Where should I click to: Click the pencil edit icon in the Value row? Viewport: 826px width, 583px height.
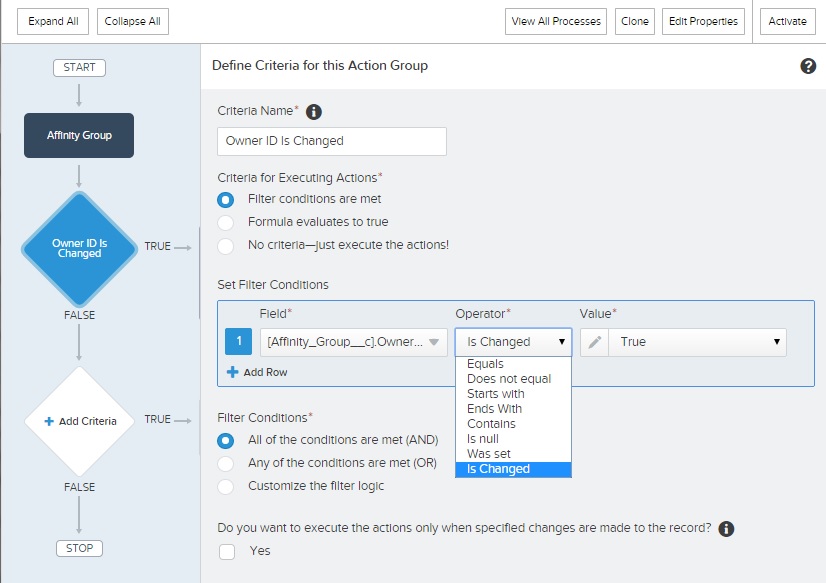593,341
